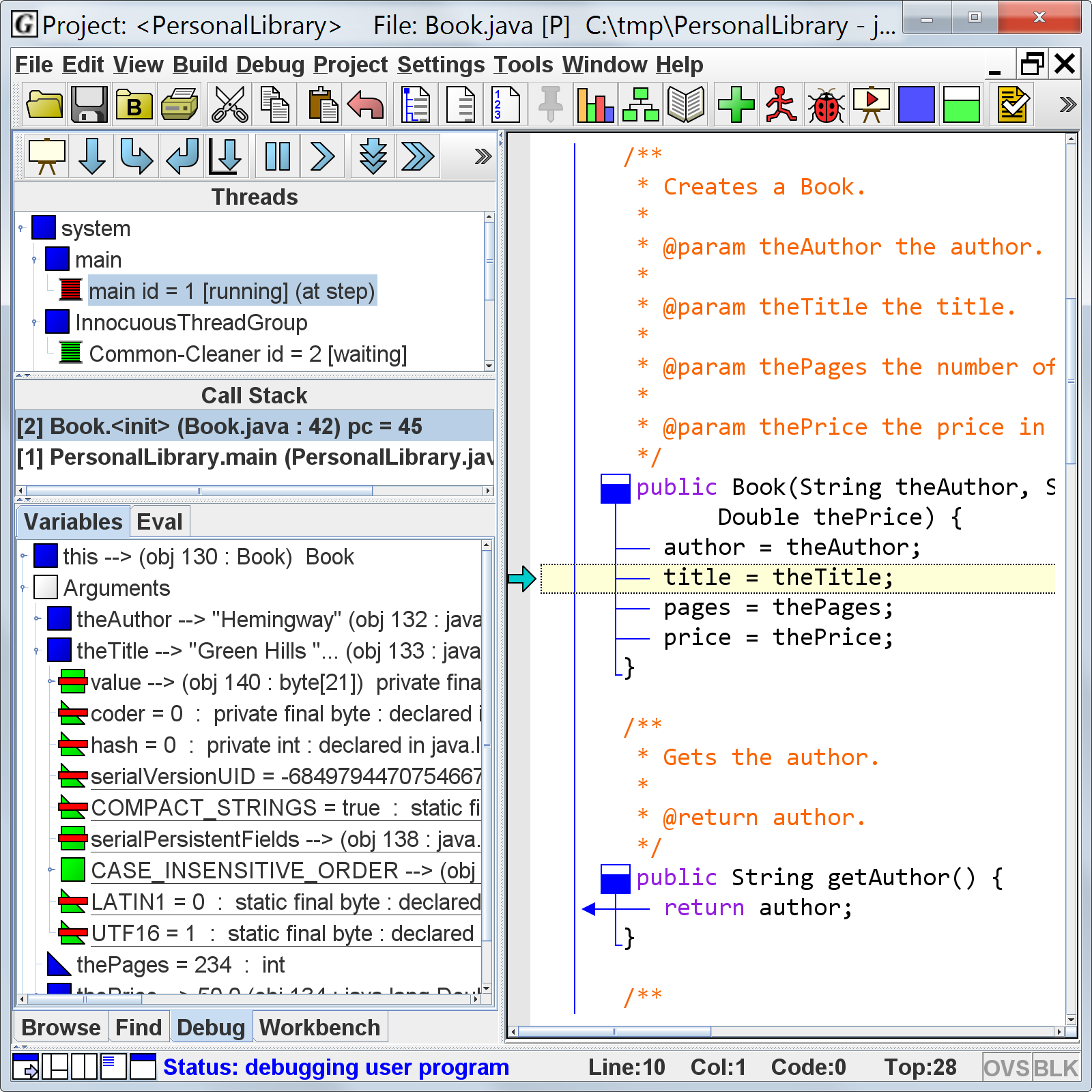Expand the debug toolbar overflow chevron
This screenshot has width=1092, height=1092.
click(x=483, y=156)
